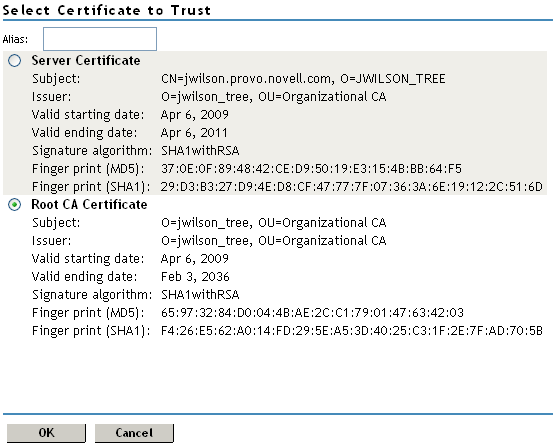Click the MD5 fingerprint starting with 37:0E:0F

[311, 169]
